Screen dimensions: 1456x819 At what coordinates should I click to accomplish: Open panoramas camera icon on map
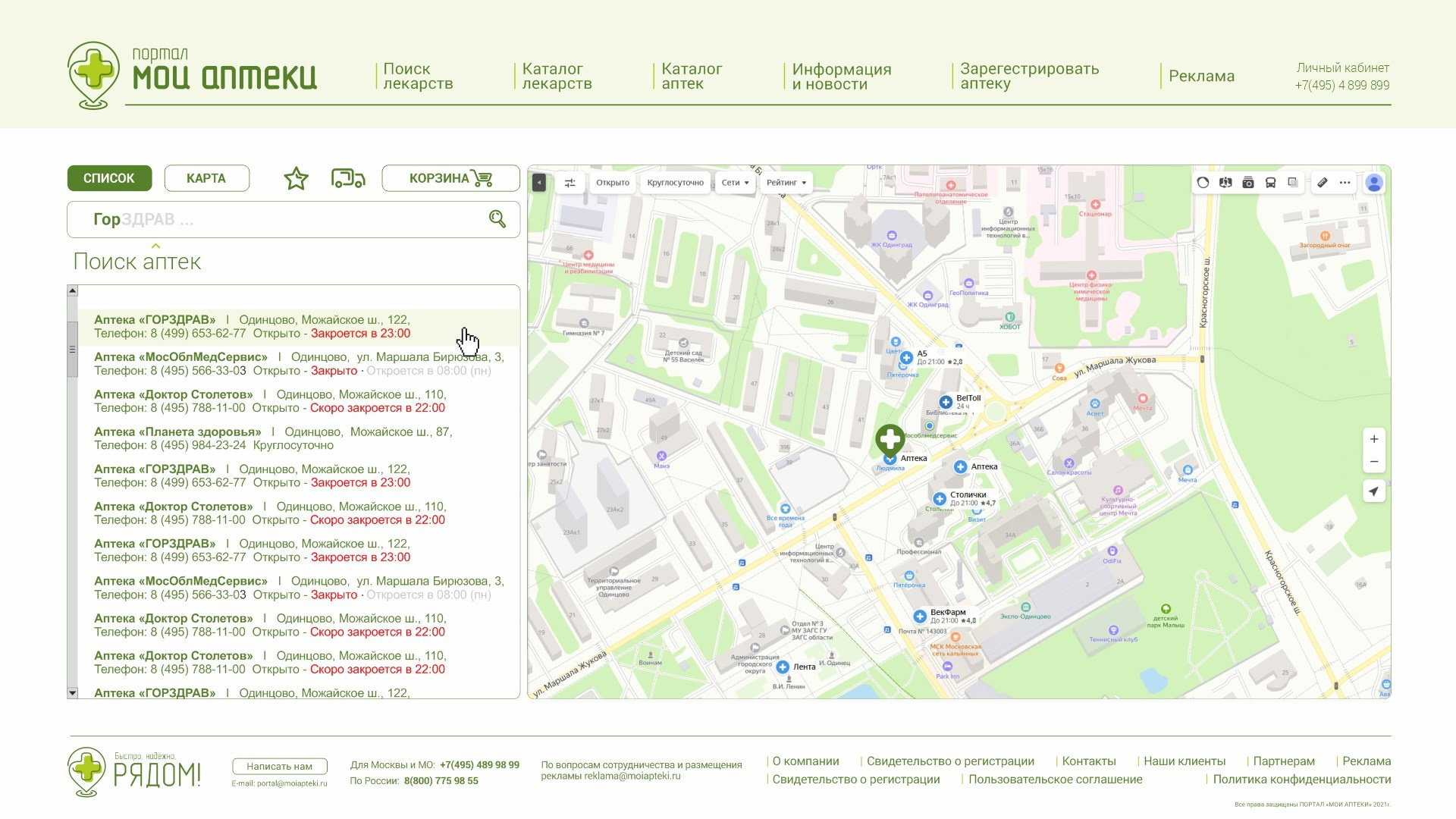click(1248, 183)
